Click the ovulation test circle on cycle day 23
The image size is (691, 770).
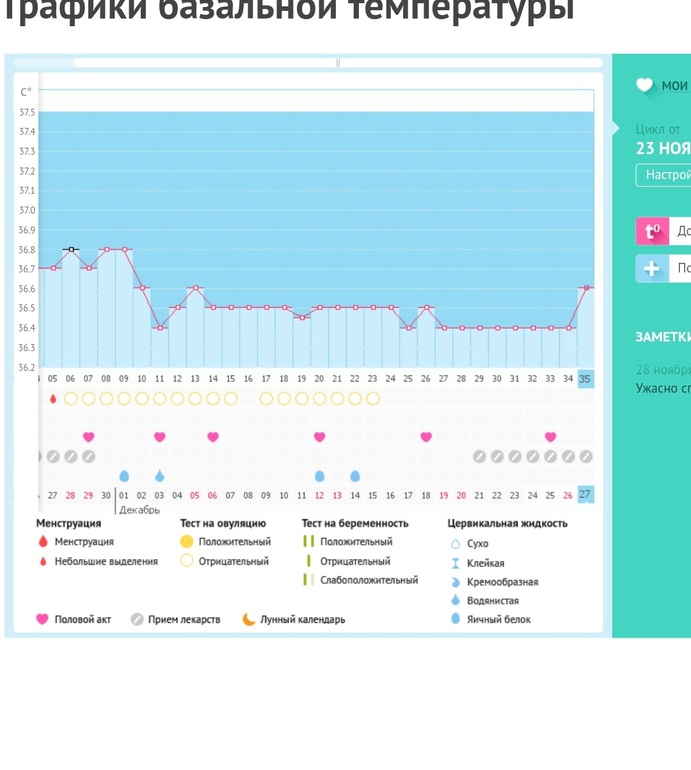click(373, 398)
